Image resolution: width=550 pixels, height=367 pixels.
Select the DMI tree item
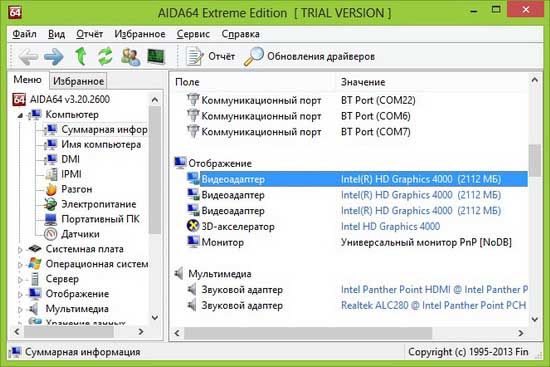coord(71,159)
